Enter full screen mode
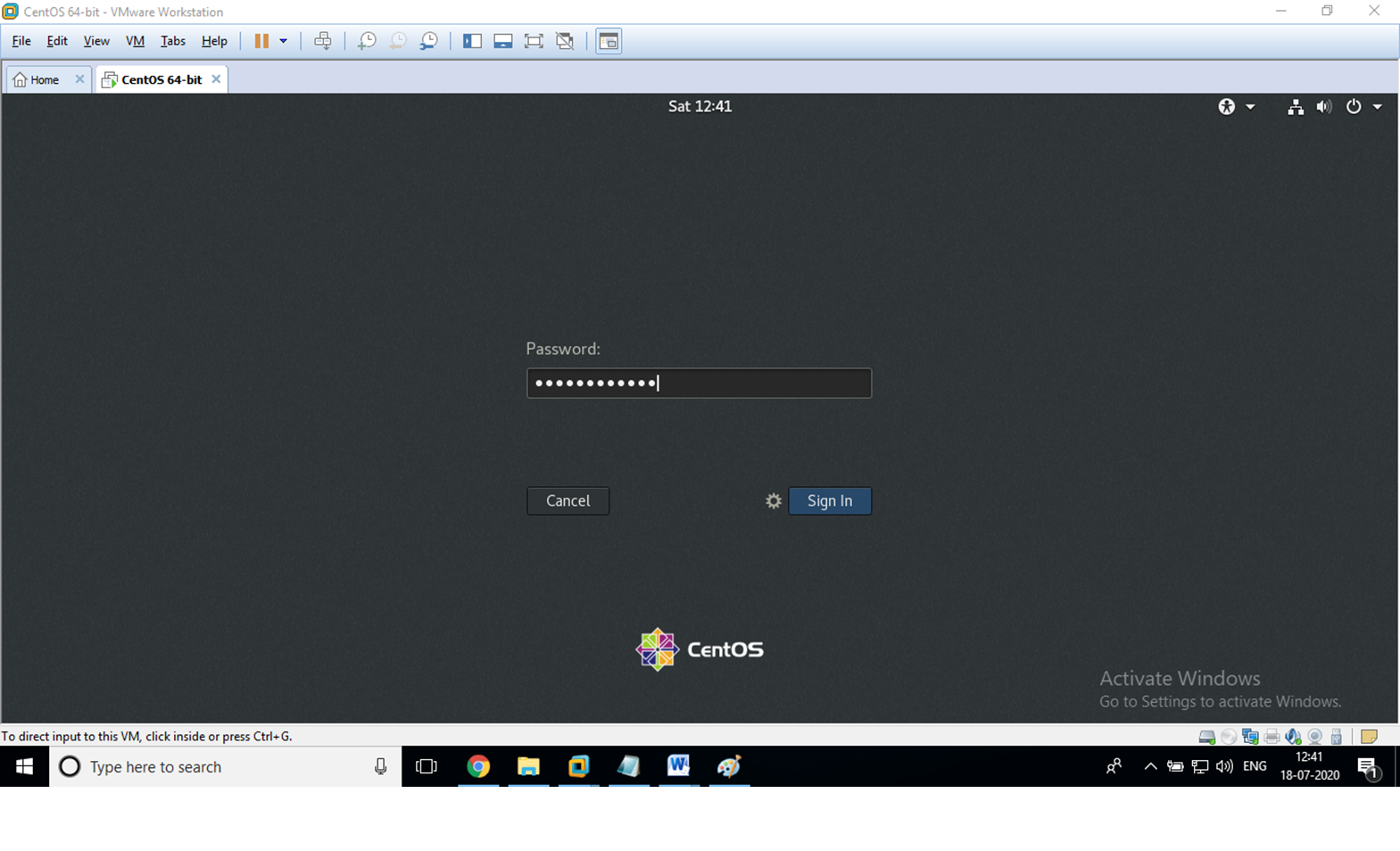1400x851 pixels. coord(534,41)
